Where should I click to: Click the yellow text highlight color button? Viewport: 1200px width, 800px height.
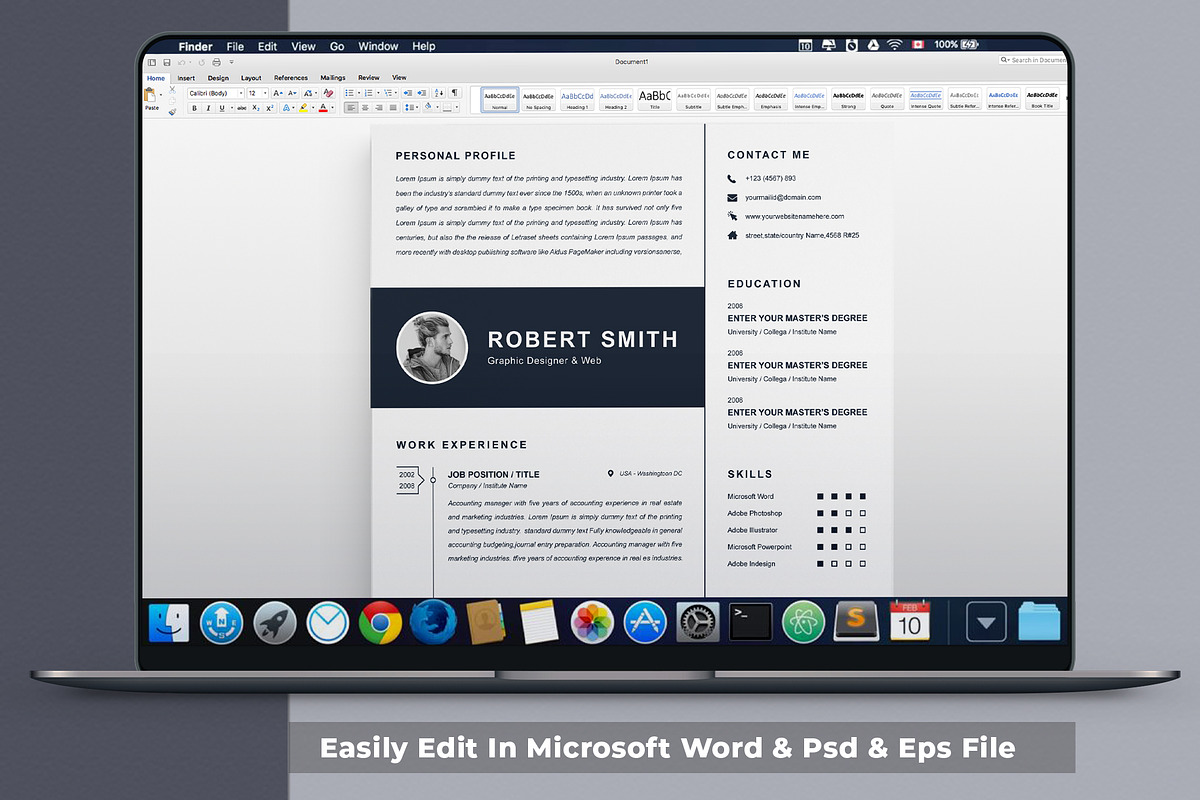303,108
